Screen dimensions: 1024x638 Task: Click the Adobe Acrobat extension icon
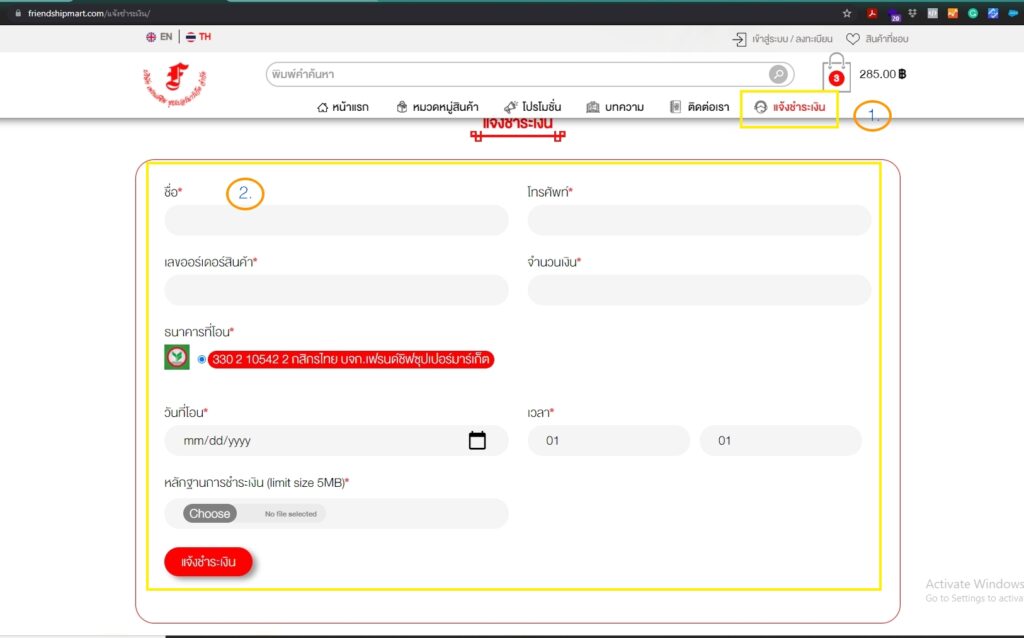coord(872,13)
